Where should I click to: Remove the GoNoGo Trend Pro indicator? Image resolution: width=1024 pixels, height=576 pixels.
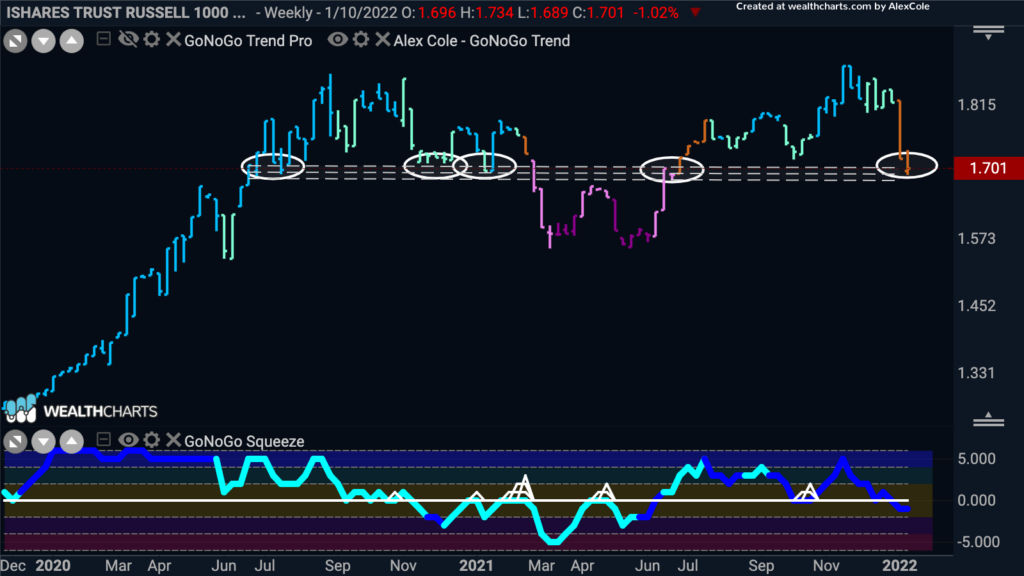click(x=173, y=40)
